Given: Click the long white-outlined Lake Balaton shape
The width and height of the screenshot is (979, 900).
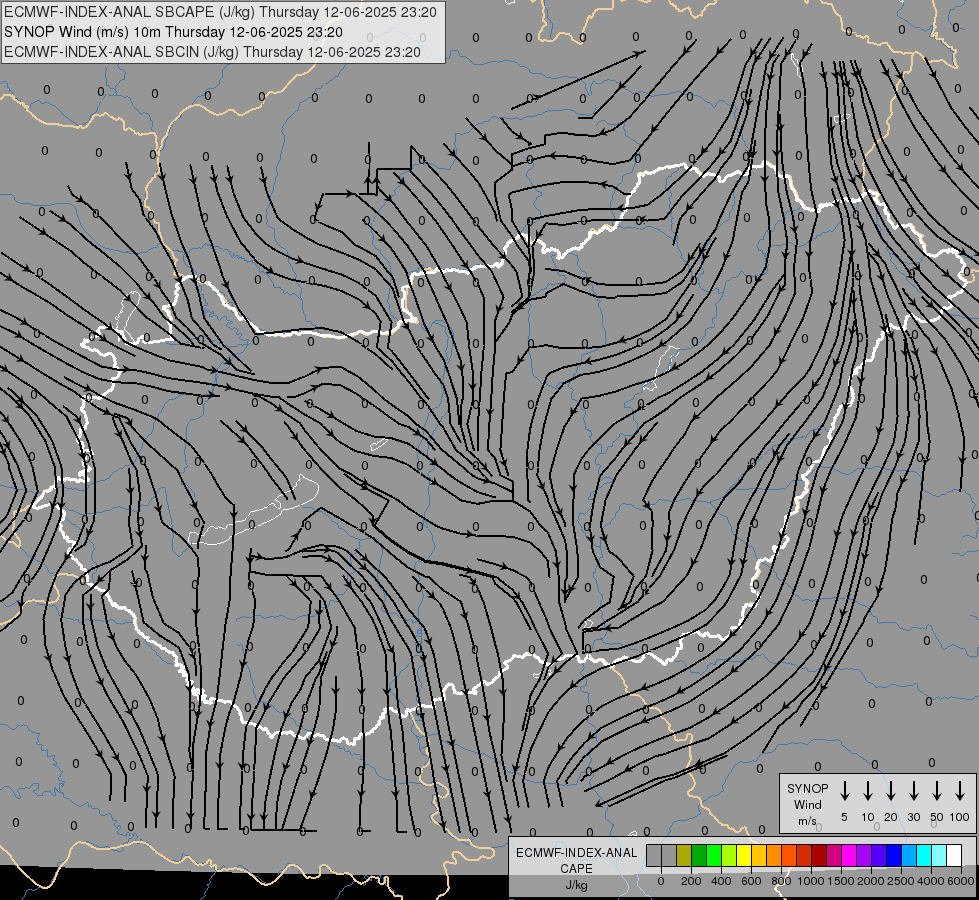Looking at the screenshot, I should click(x=253, y=512).
